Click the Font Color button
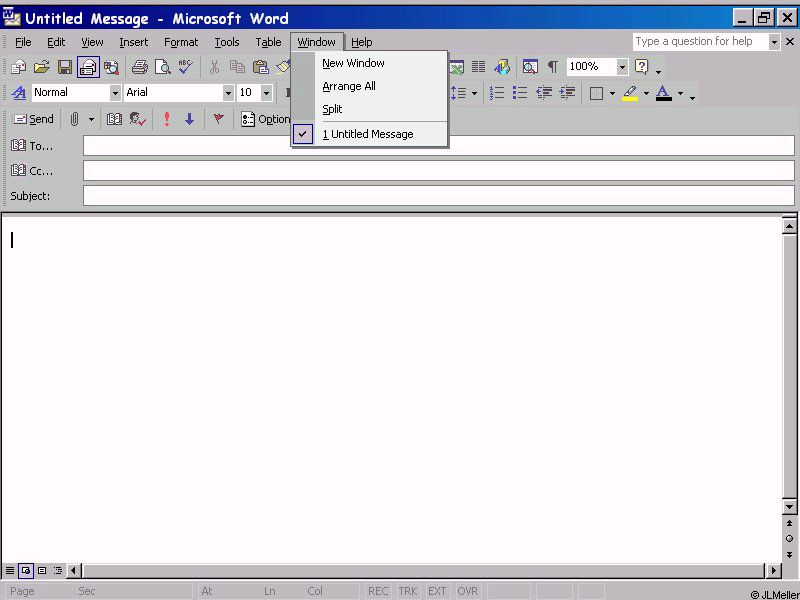This screenshot has width=800, height=600. [x=663, y=93]
